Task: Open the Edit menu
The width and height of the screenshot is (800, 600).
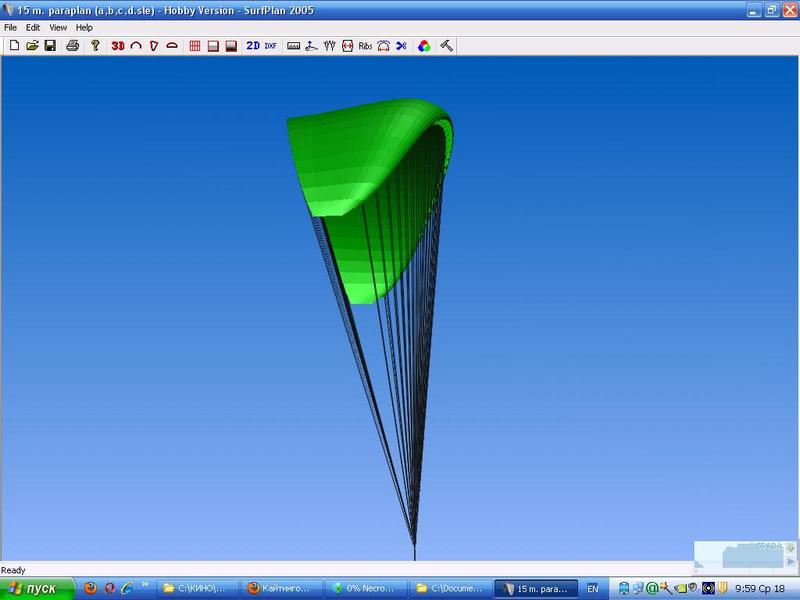Action: [33, 28]
